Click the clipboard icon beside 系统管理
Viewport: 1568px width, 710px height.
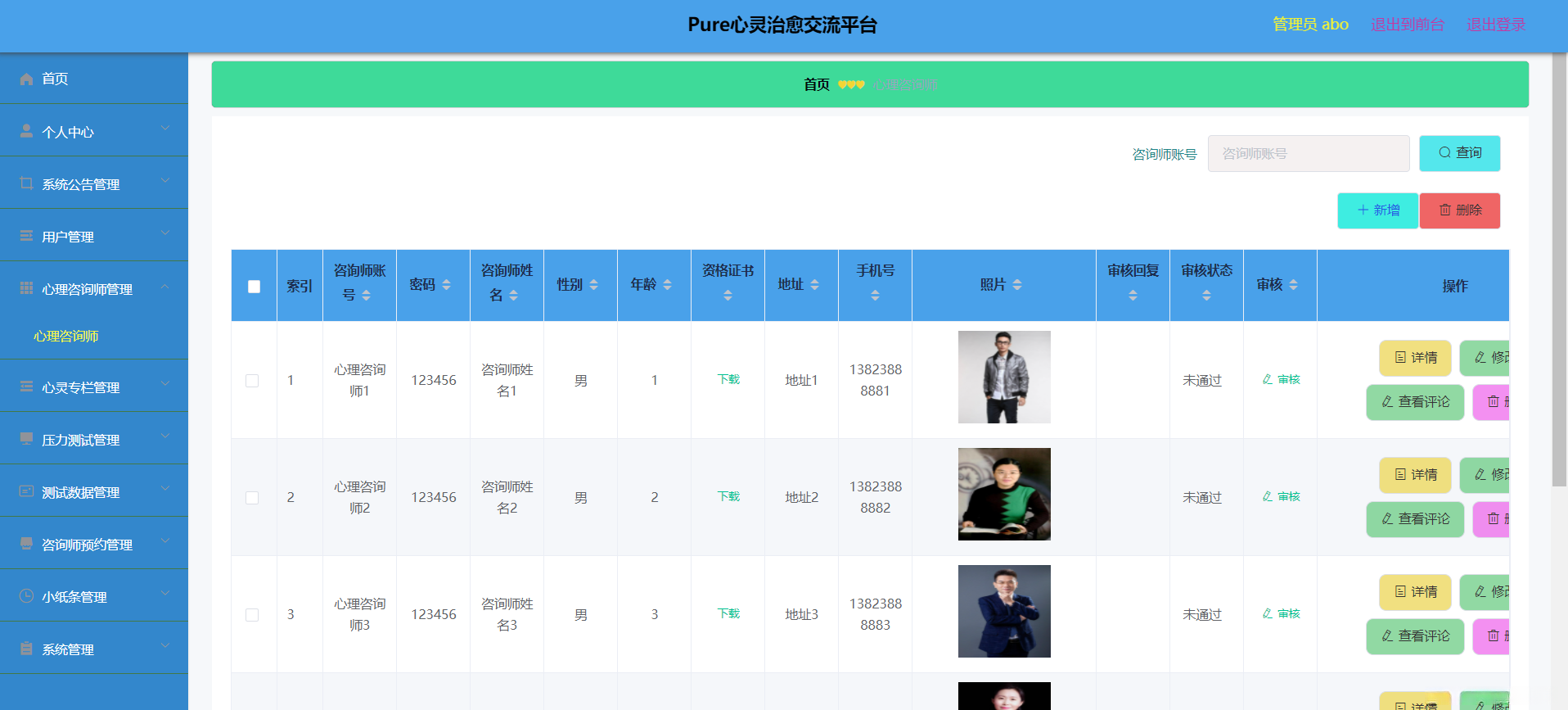tap(26, 649)
